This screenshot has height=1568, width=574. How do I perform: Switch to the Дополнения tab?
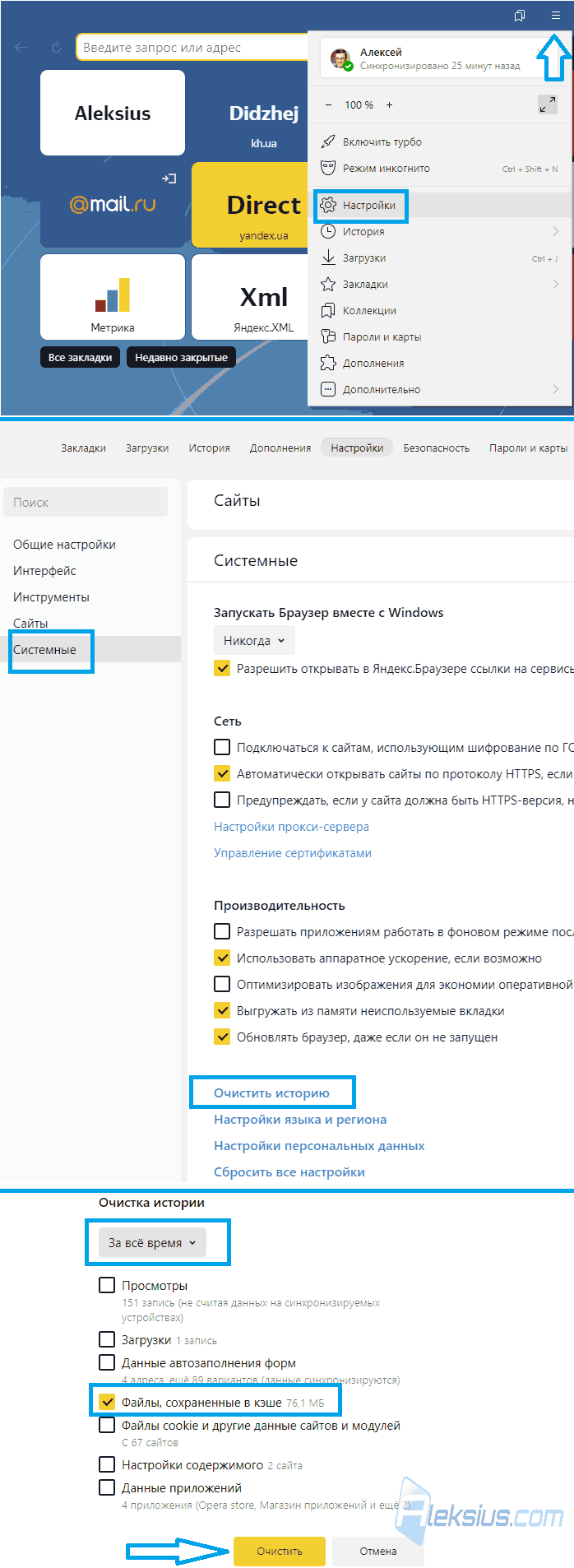[280, 448]
